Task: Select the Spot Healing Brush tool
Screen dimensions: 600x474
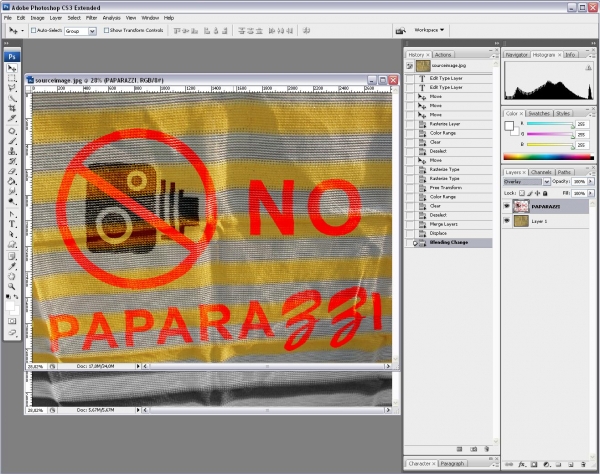Action: pos(12,131)
